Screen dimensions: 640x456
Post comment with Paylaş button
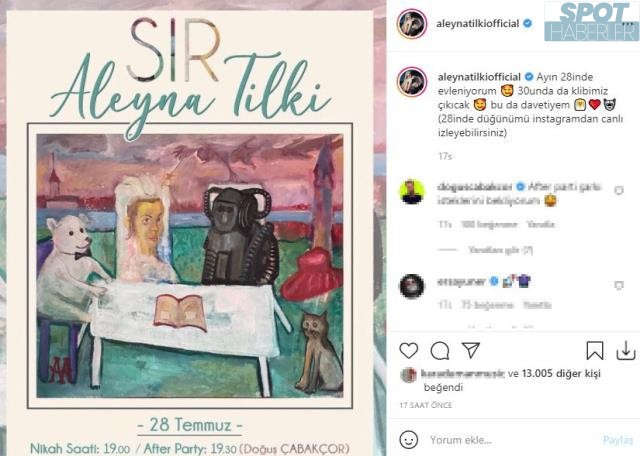click(x=618, y=440)
